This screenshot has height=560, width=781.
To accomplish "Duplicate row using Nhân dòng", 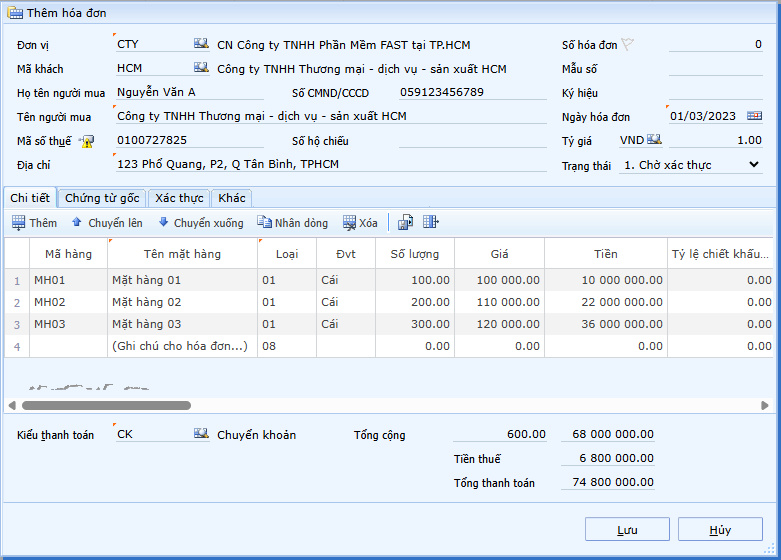I will (292, 223).
